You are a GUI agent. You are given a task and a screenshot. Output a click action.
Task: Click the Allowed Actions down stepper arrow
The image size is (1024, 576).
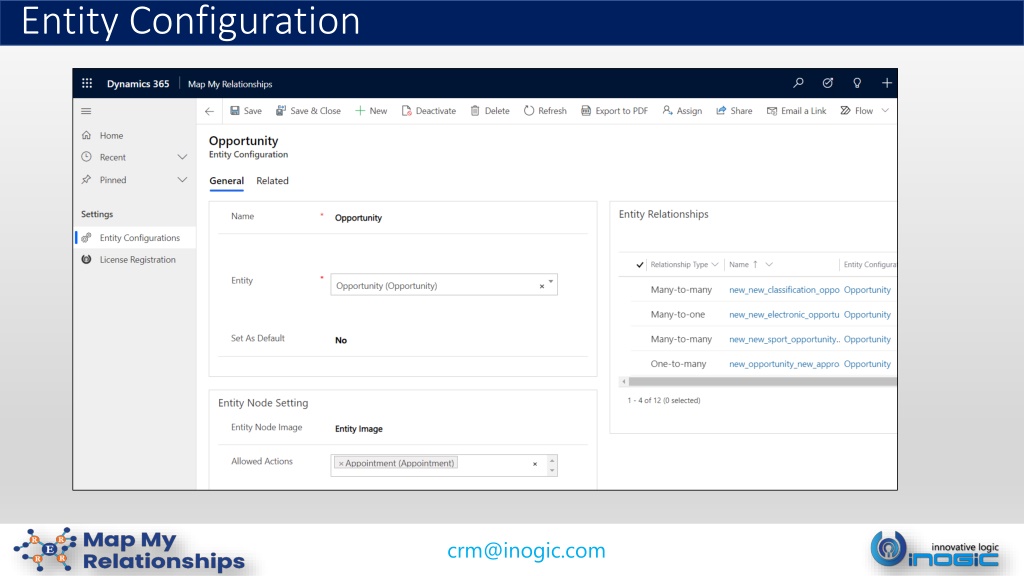pyautogui.click(x=552, y=470)
